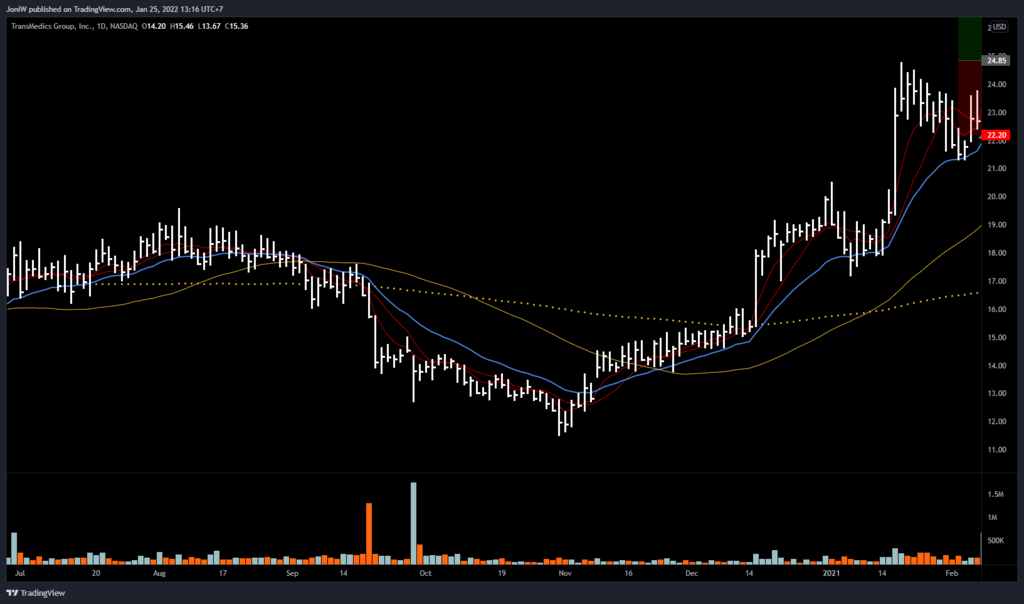The width and height of the screenshot is (1024, 604).
Task: Click the red 22.20 price label
Action: click(x=995, y=134)
